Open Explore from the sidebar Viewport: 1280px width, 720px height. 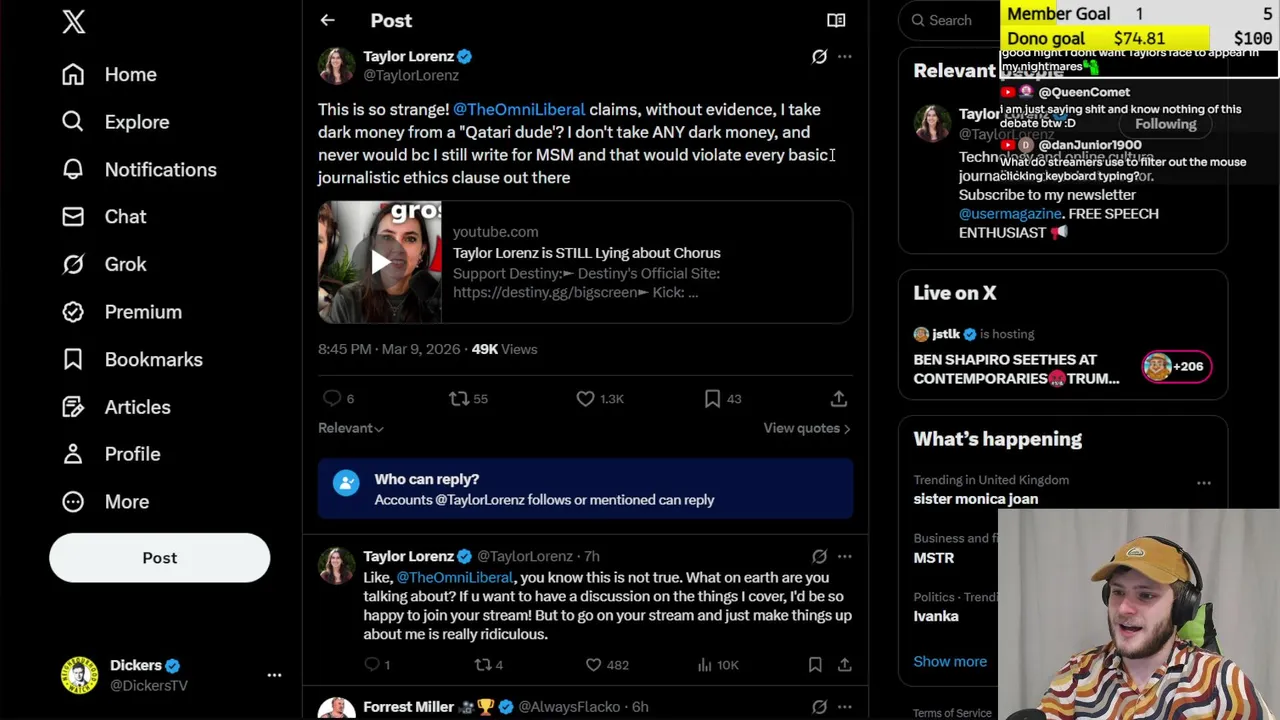click(x=116, y=122)
